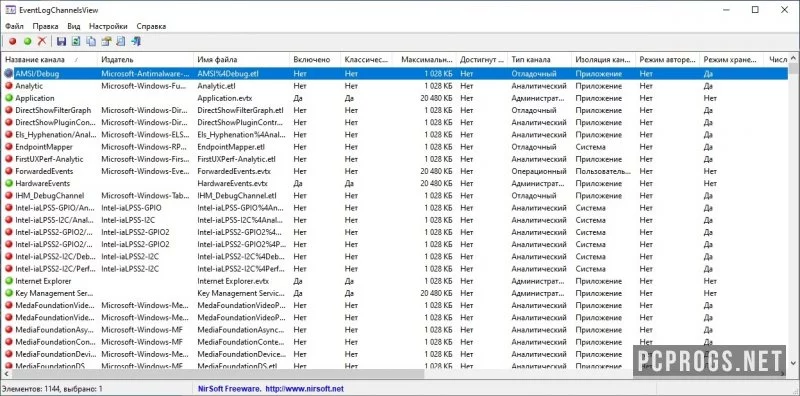Open the Вид menu

coord(73,26)
